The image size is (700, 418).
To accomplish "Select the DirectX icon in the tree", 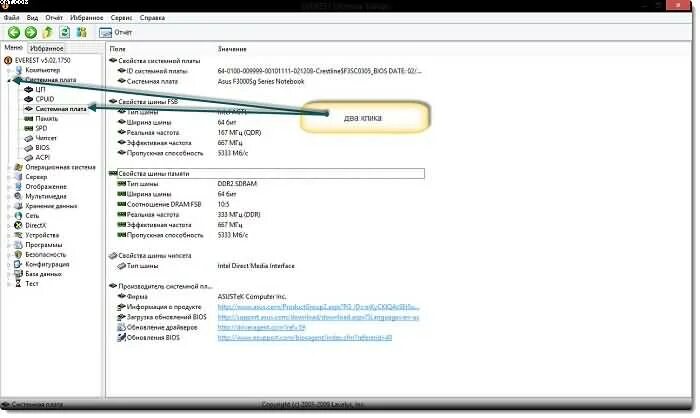I will point(18,226).
